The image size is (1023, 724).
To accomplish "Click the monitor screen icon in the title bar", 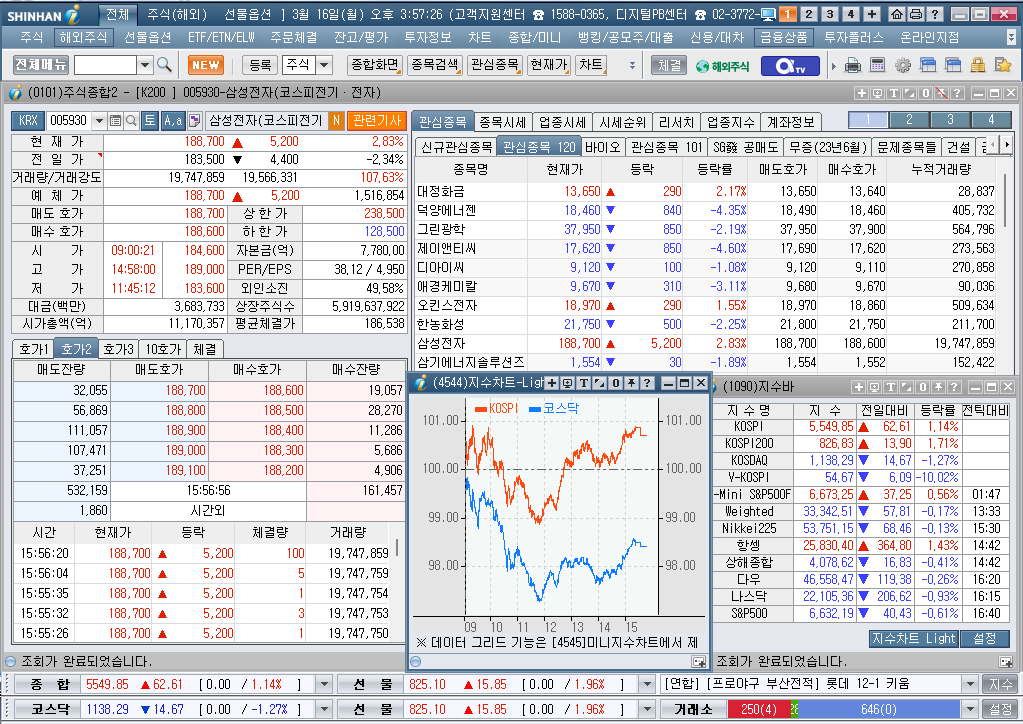I will point(768,14).
